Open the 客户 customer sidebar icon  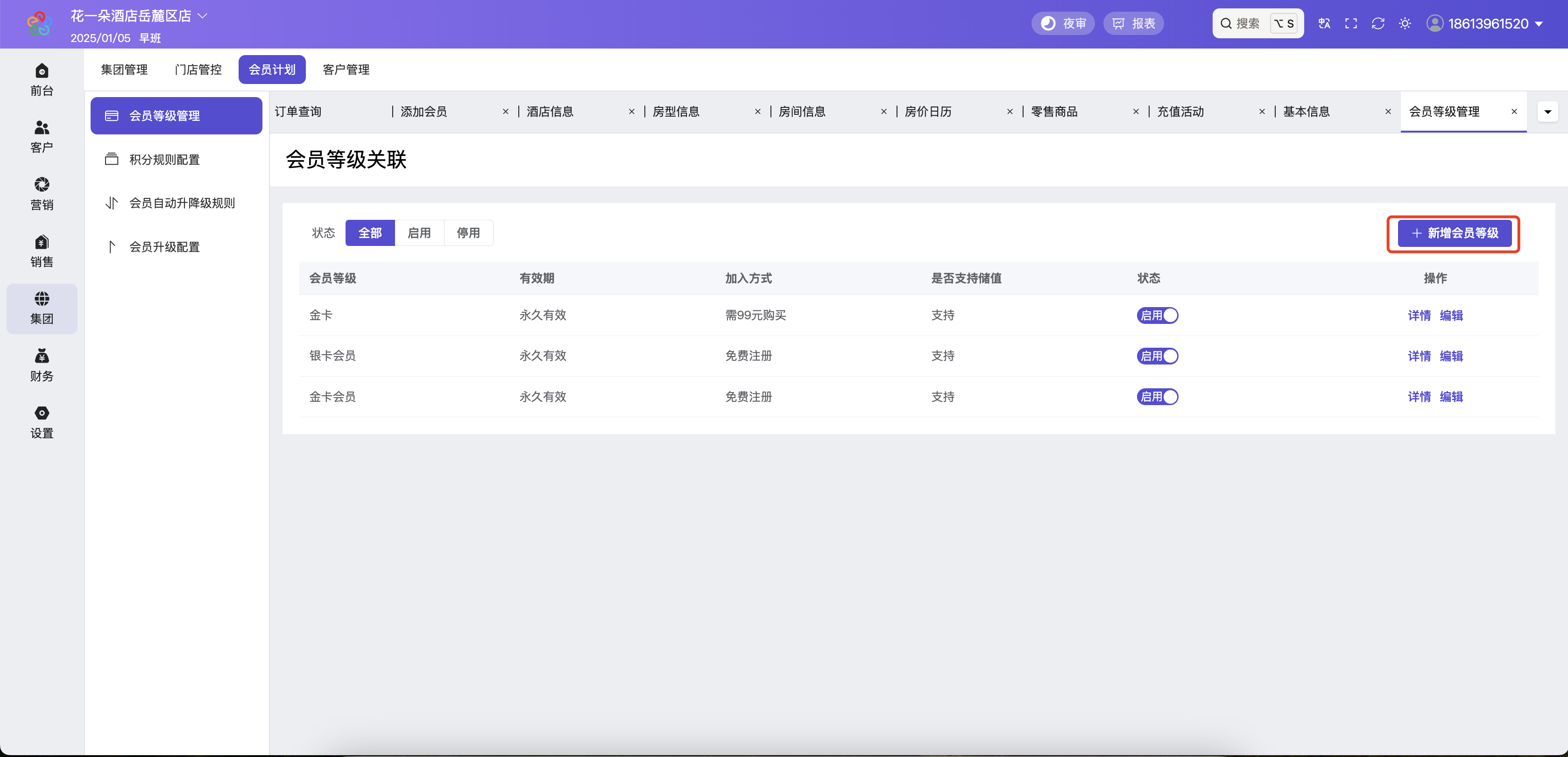[42, 137]
